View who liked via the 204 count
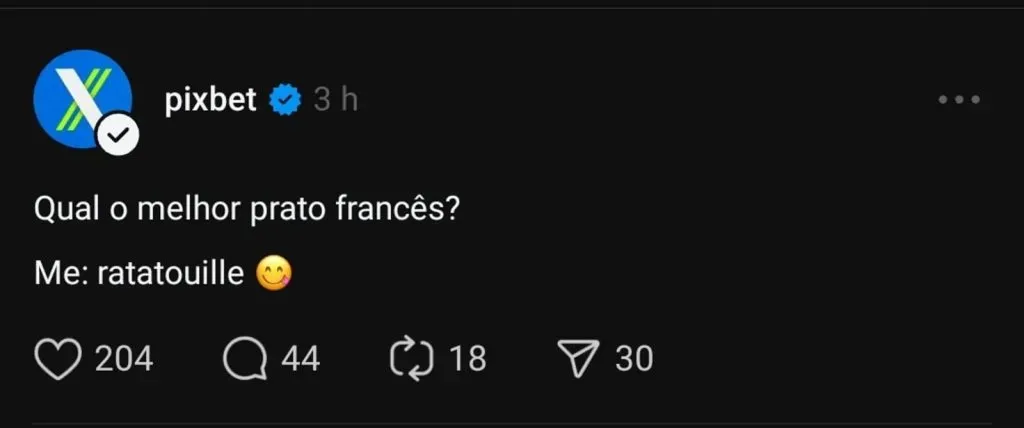The width and height of the screenshot is (1024, 428). (124, 359)
